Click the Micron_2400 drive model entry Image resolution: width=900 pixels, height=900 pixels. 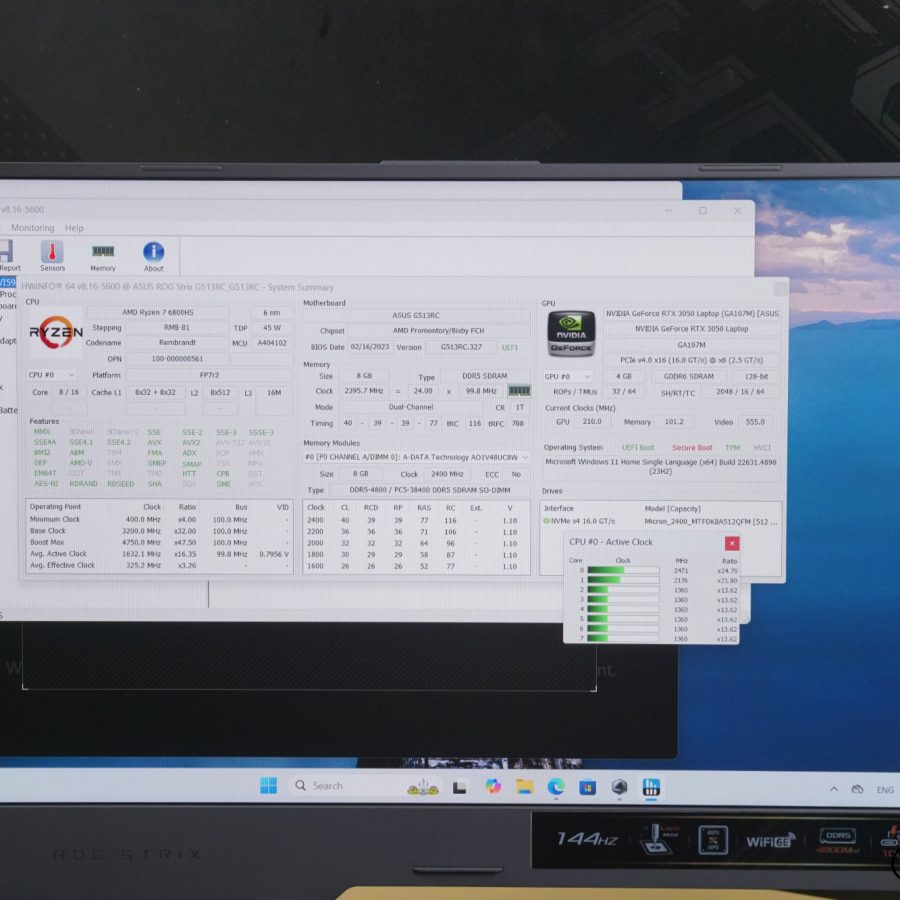pos(711,522)
